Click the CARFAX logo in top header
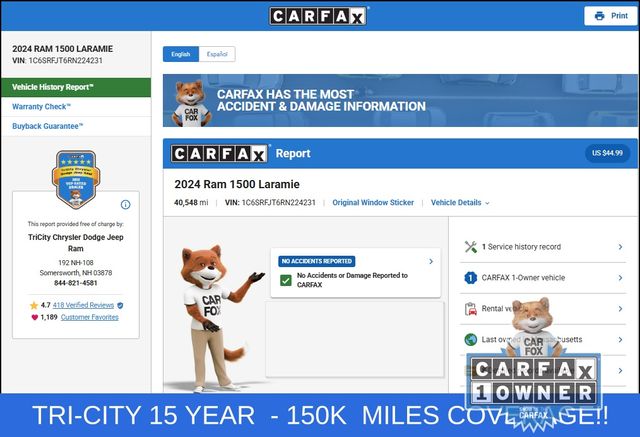This screenshot has width=640, height=437. (x=319, y=16)
